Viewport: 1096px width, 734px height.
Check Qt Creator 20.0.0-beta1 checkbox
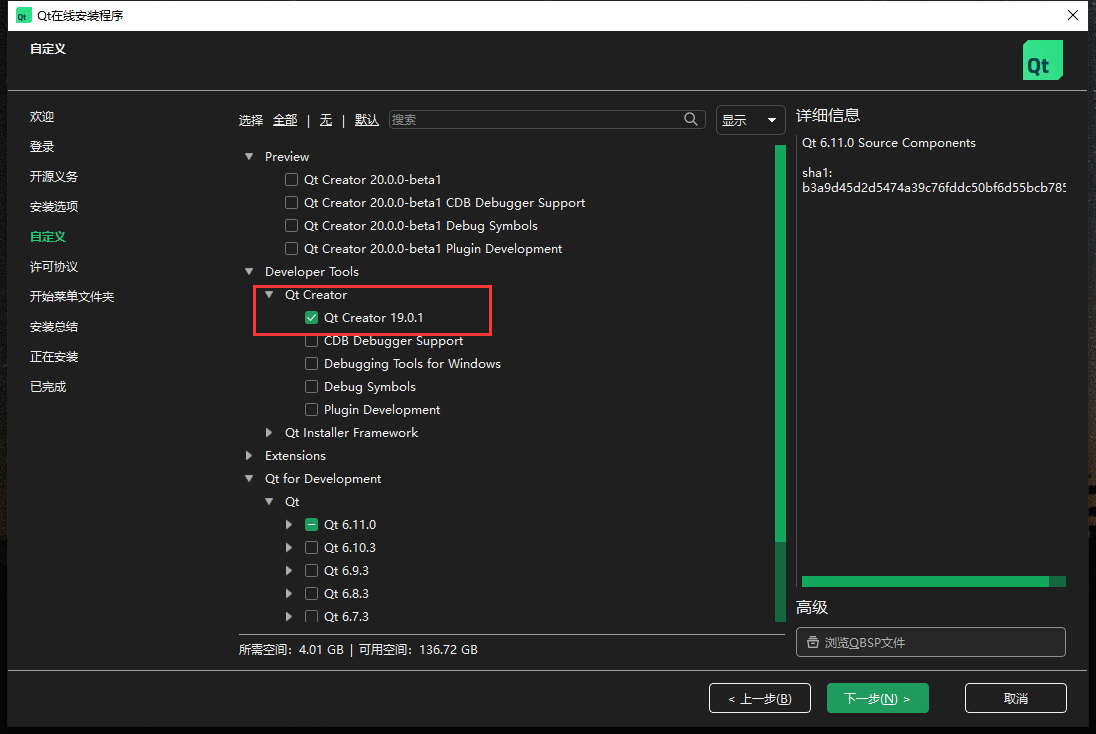pos(291,180)
